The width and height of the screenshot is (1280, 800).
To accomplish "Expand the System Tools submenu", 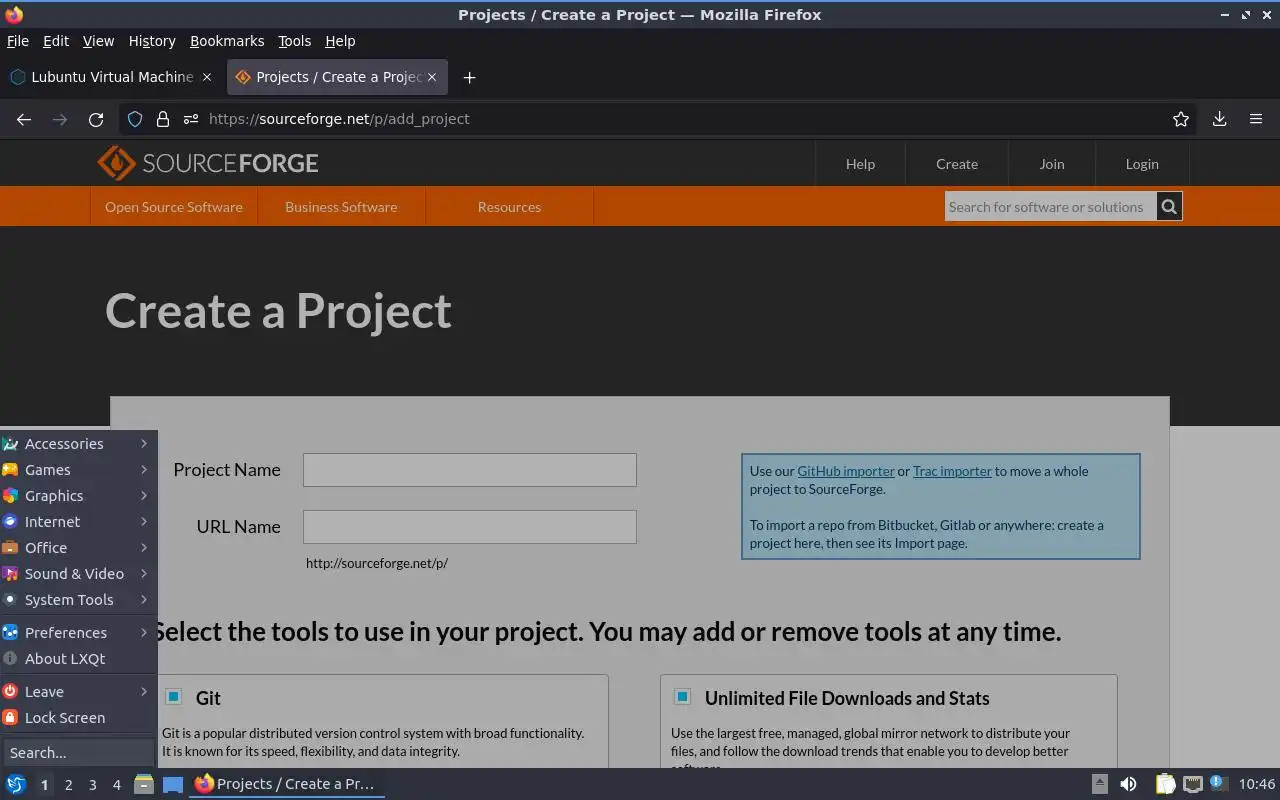I will 78,599.
